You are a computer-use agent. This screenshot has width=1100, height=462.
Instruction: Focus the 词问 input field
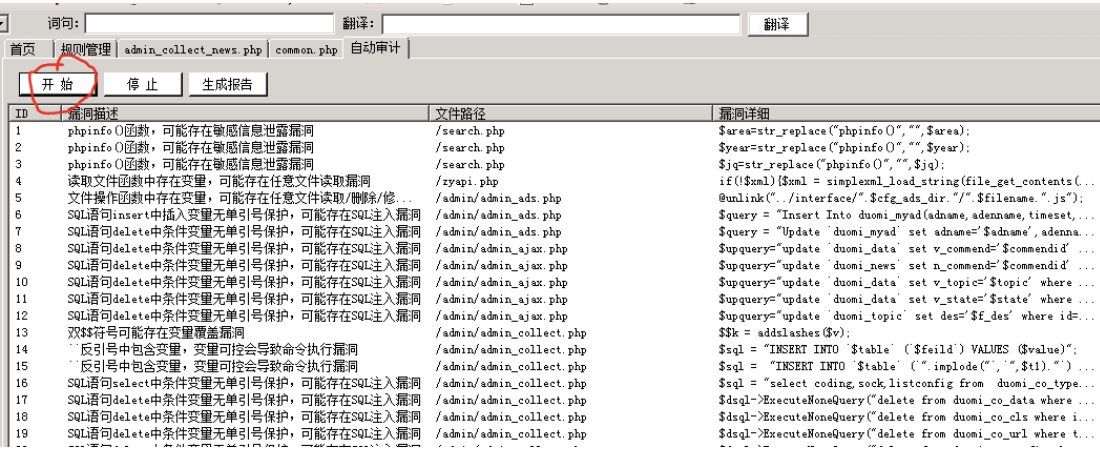[x=209, y=24]
